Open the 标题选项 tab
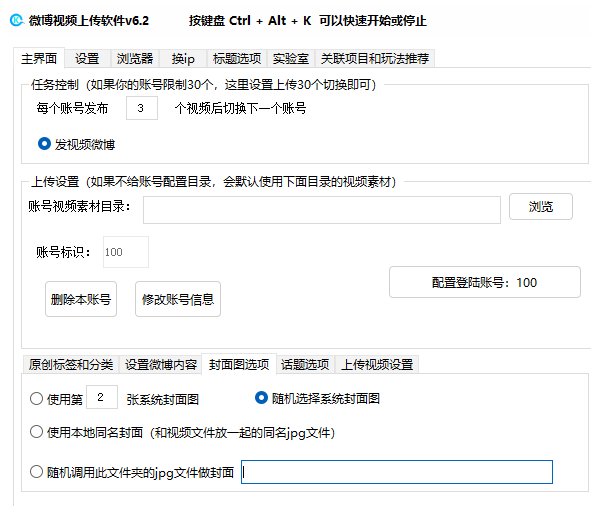Image resolution: width=591 pixels, height=513 pixels. (237, 59)
